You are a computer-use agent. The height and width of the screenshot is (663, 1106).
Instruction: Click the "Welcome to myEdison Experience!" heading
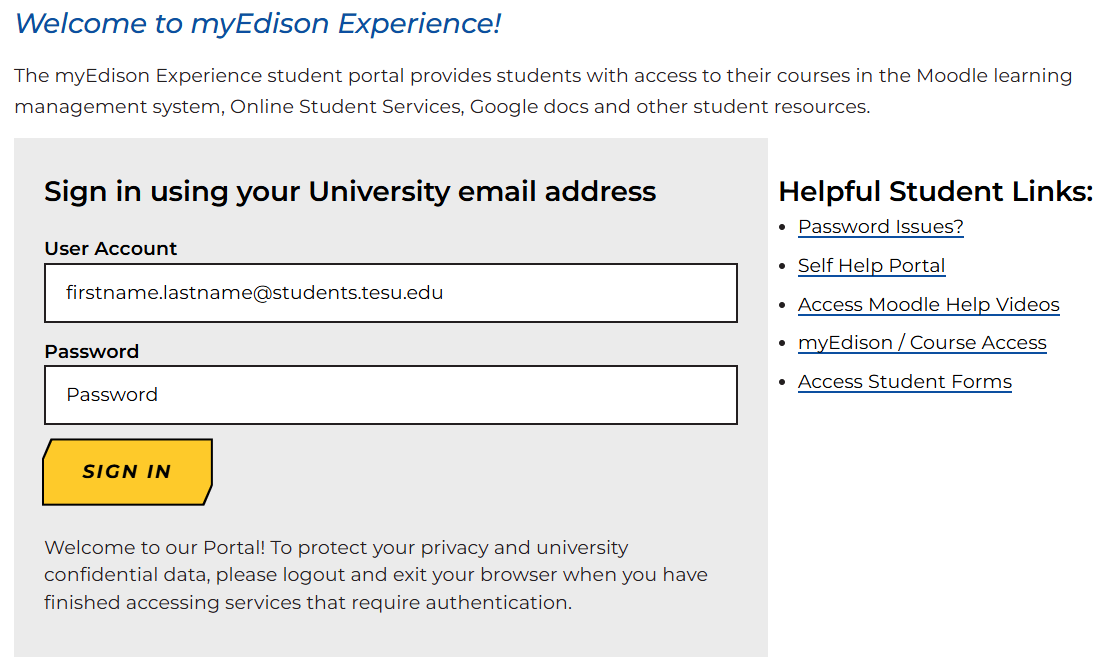point(257,23)
